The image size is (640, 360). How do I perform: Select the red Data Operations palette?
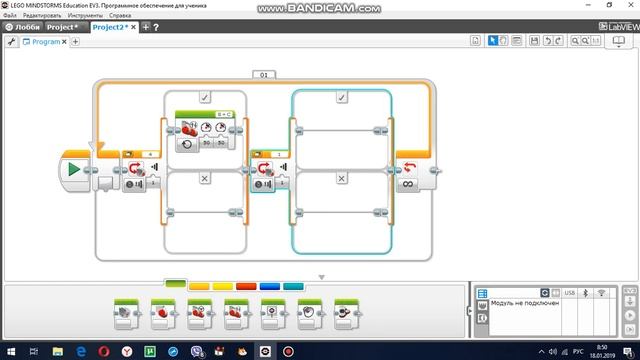click(246, 287)
